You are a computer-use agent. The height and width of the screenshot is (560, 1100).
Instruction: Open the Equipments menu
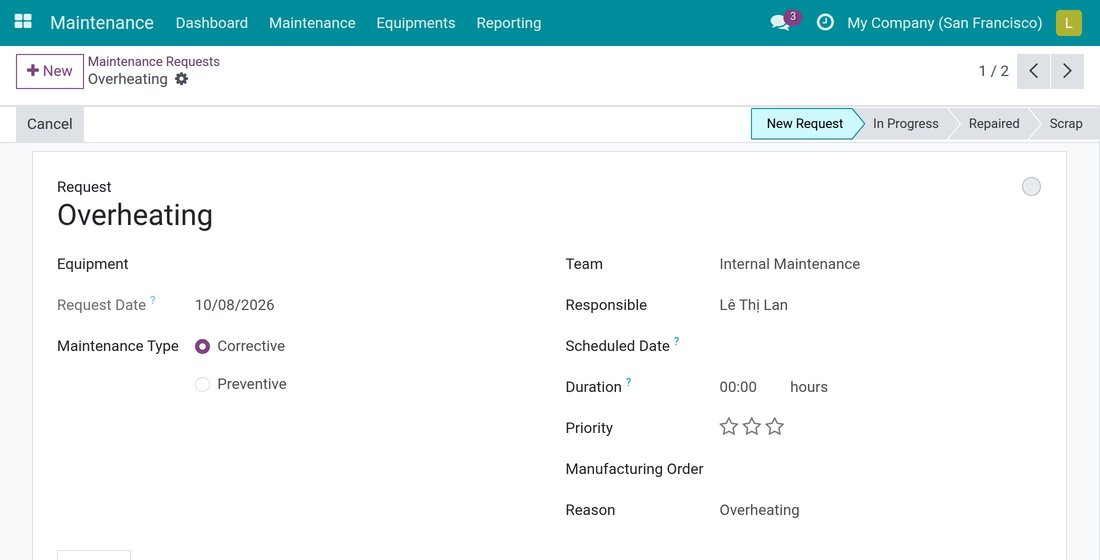416,23
